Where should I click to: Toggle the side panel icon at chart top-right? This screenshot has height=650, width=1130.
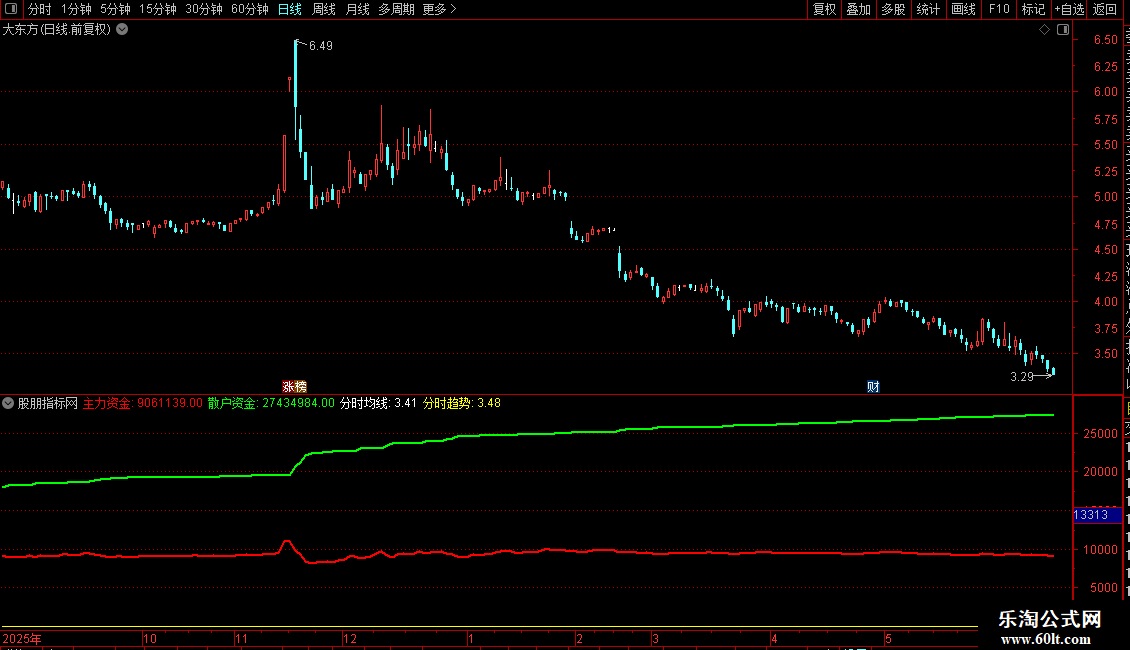(x=1063, y=30)
